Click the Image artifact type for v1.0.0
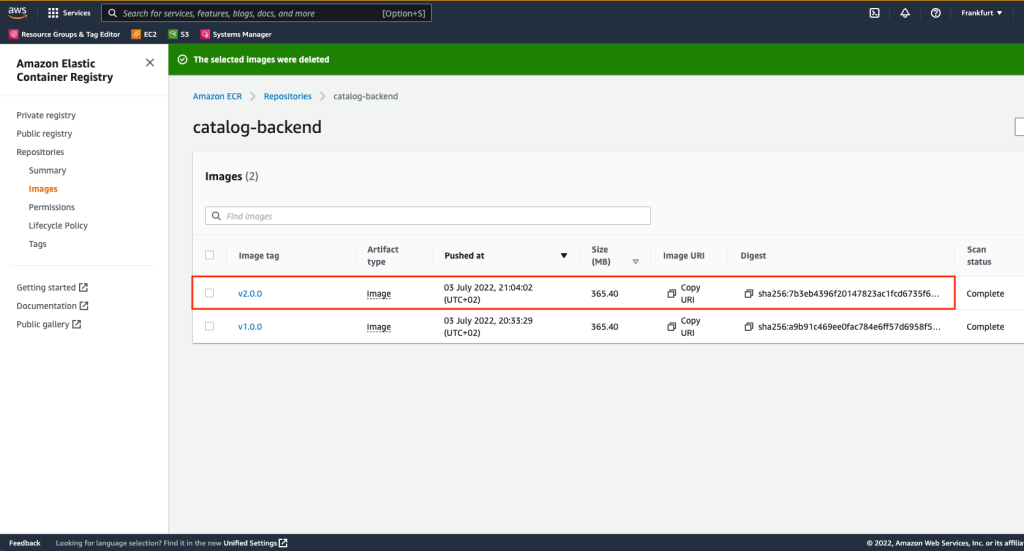The height and width of the screenshot is (551, 1024). pyautogui.click(x=379, y=326)
